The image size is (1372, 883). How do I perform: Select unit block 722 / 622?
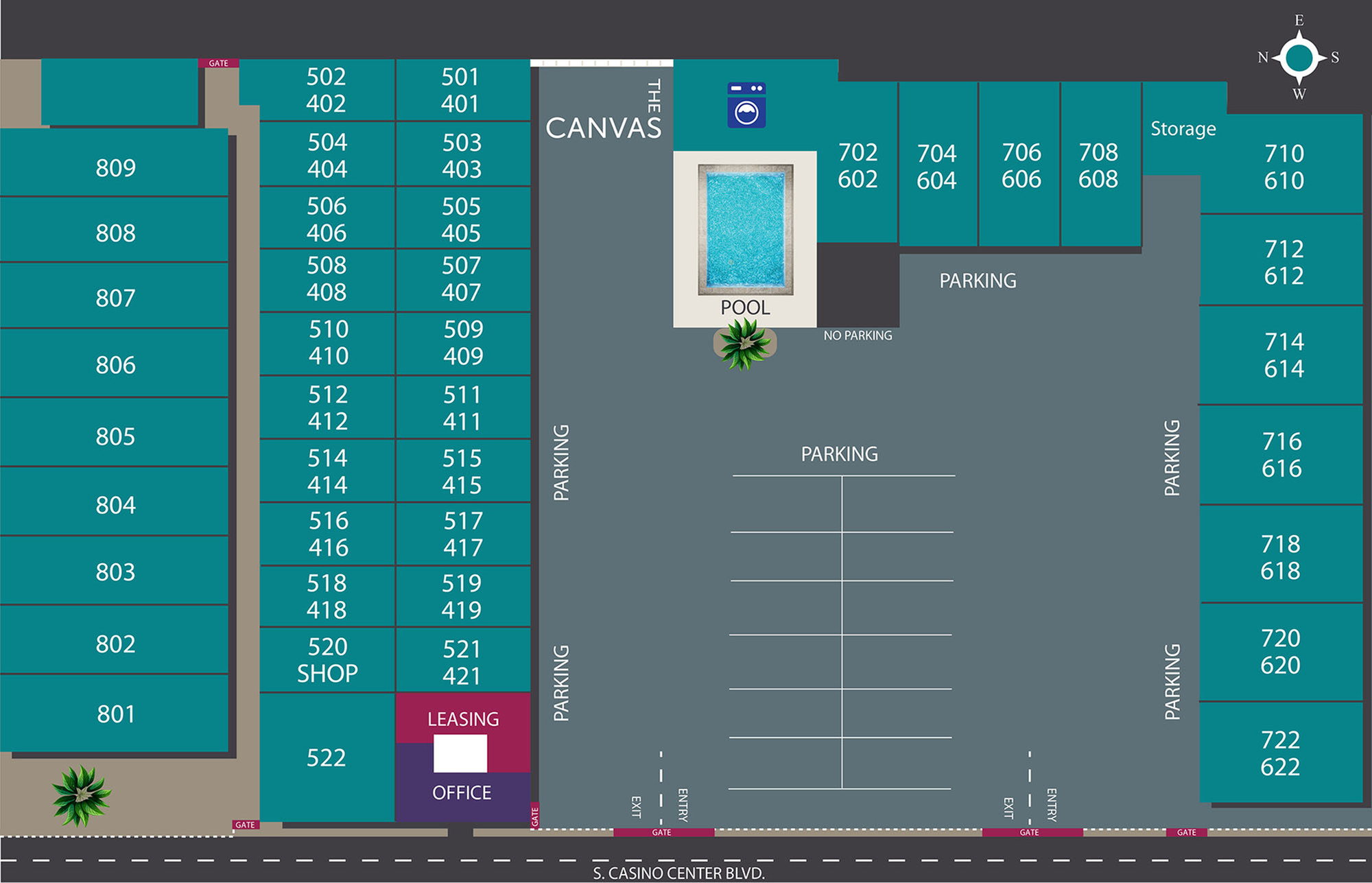click(1281, 752)
